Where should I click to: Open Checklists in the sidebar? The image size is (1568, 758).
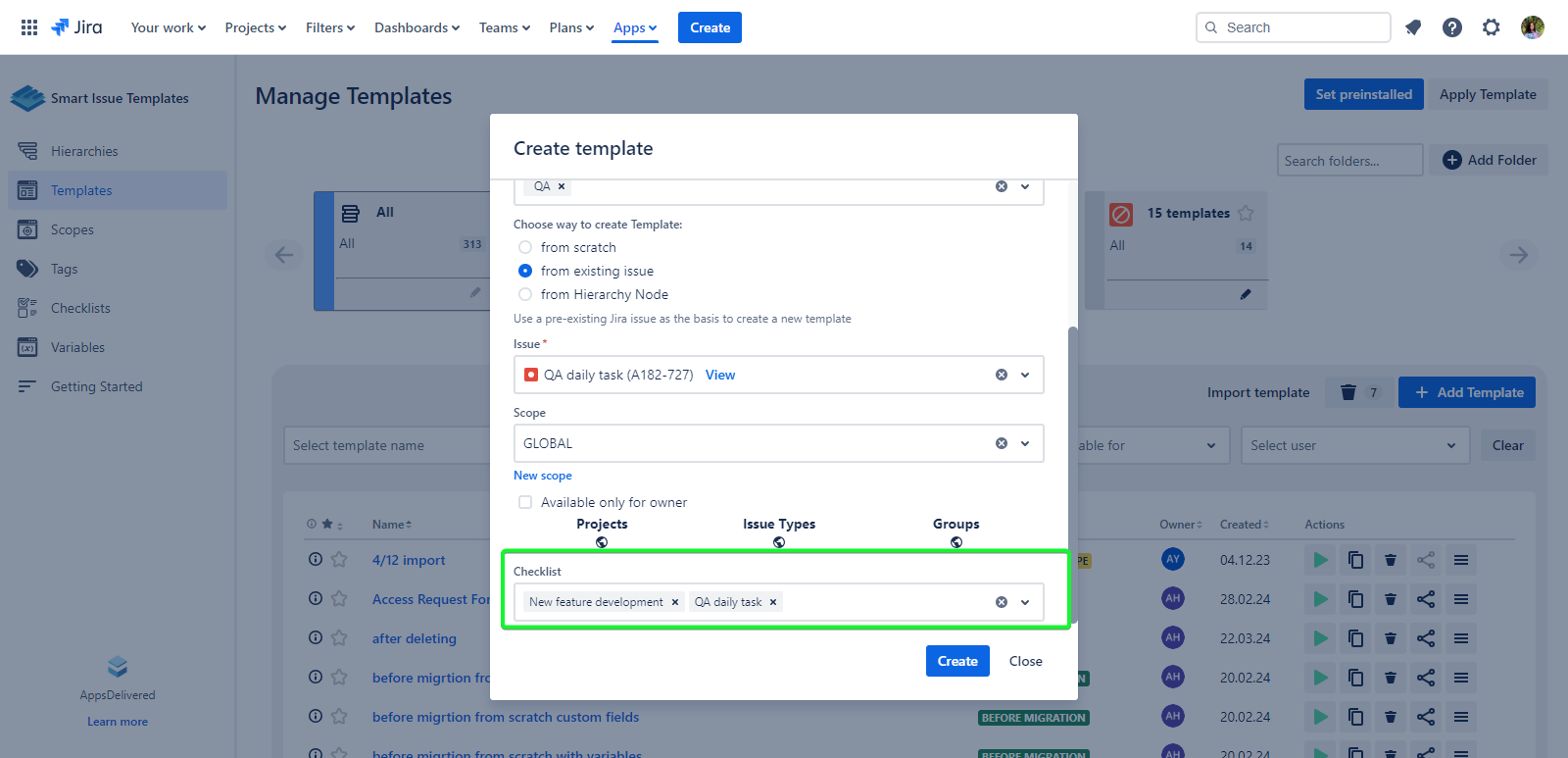(80, 308)
